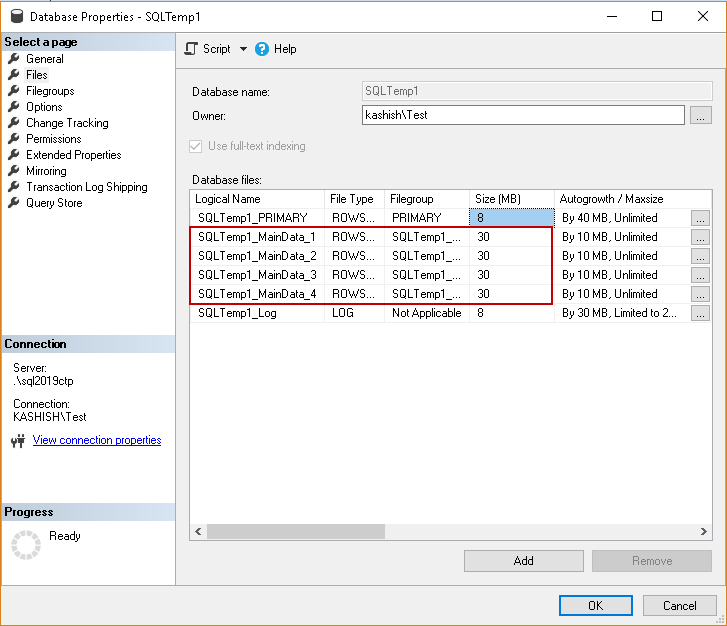Click View connection properties link
The image size is (727, 626).
(97, 440)
